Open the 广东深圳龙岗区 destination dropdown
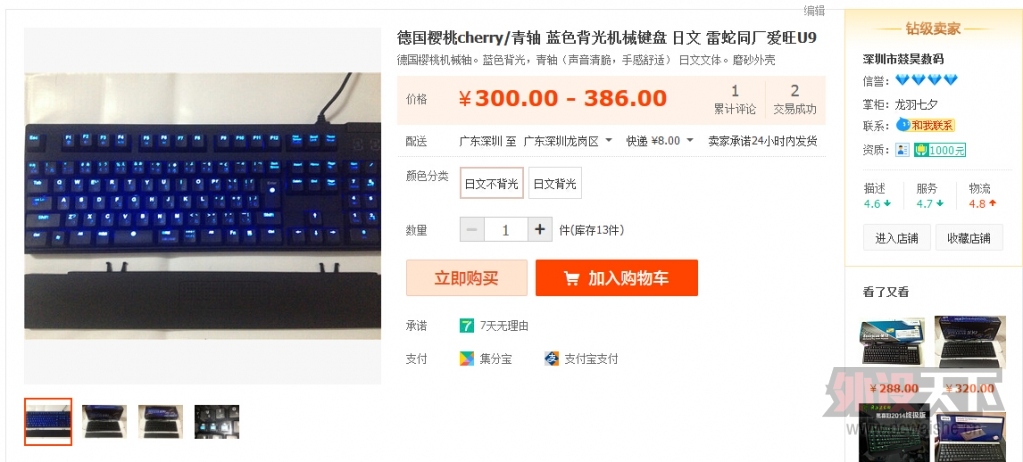1023x462 pixels. (x=568, y=141)
